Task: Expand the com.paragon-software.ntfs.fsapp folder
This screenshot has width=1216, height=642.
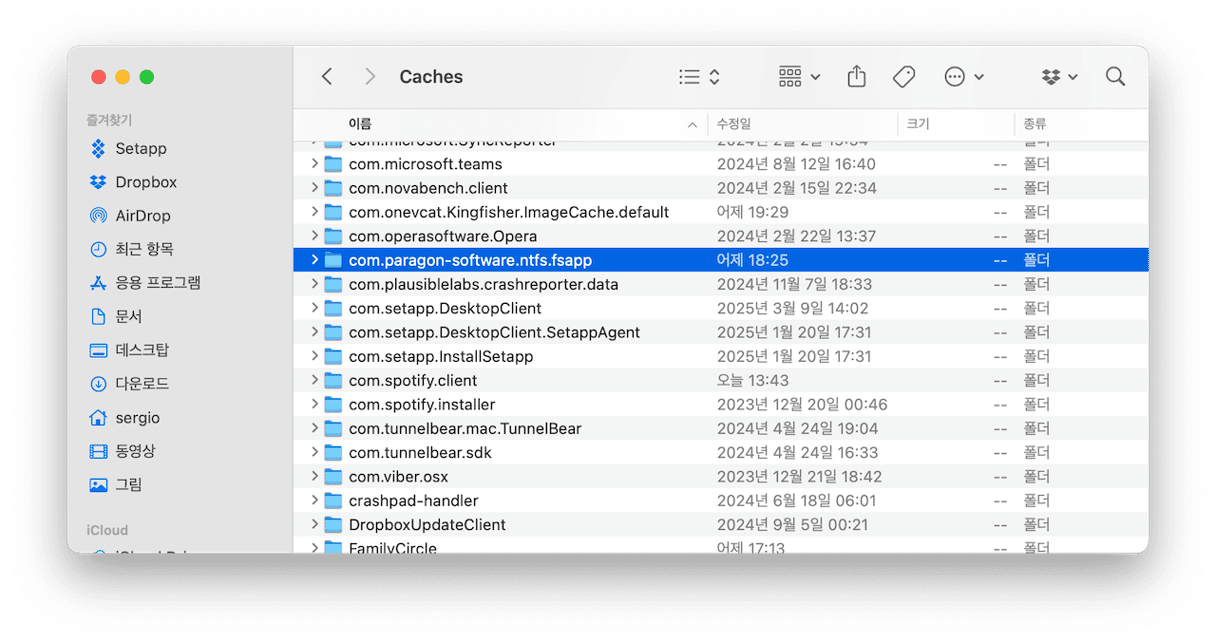Action: [x=314, y=260]
